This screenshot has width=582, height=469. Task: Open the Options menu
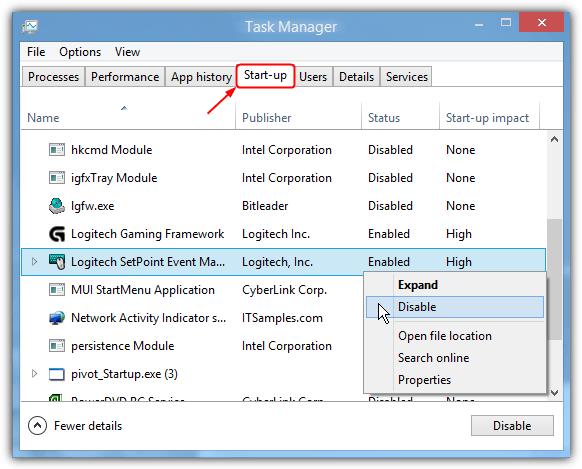pyautogui.click(x=80, y=52)
